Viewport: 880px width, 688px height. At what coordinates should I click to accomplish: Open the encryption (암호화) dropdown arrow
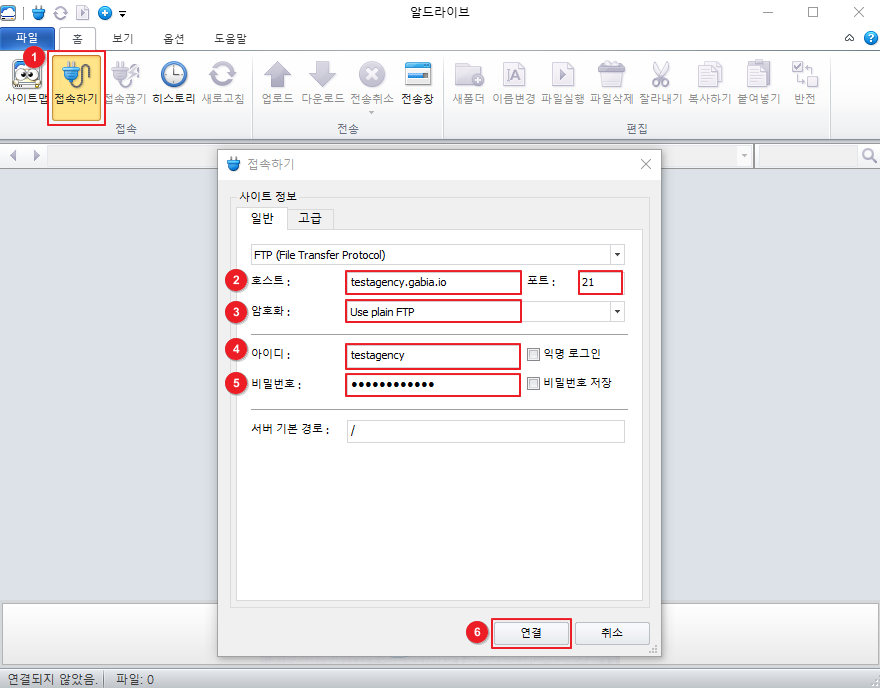click(x=617, y=311)
